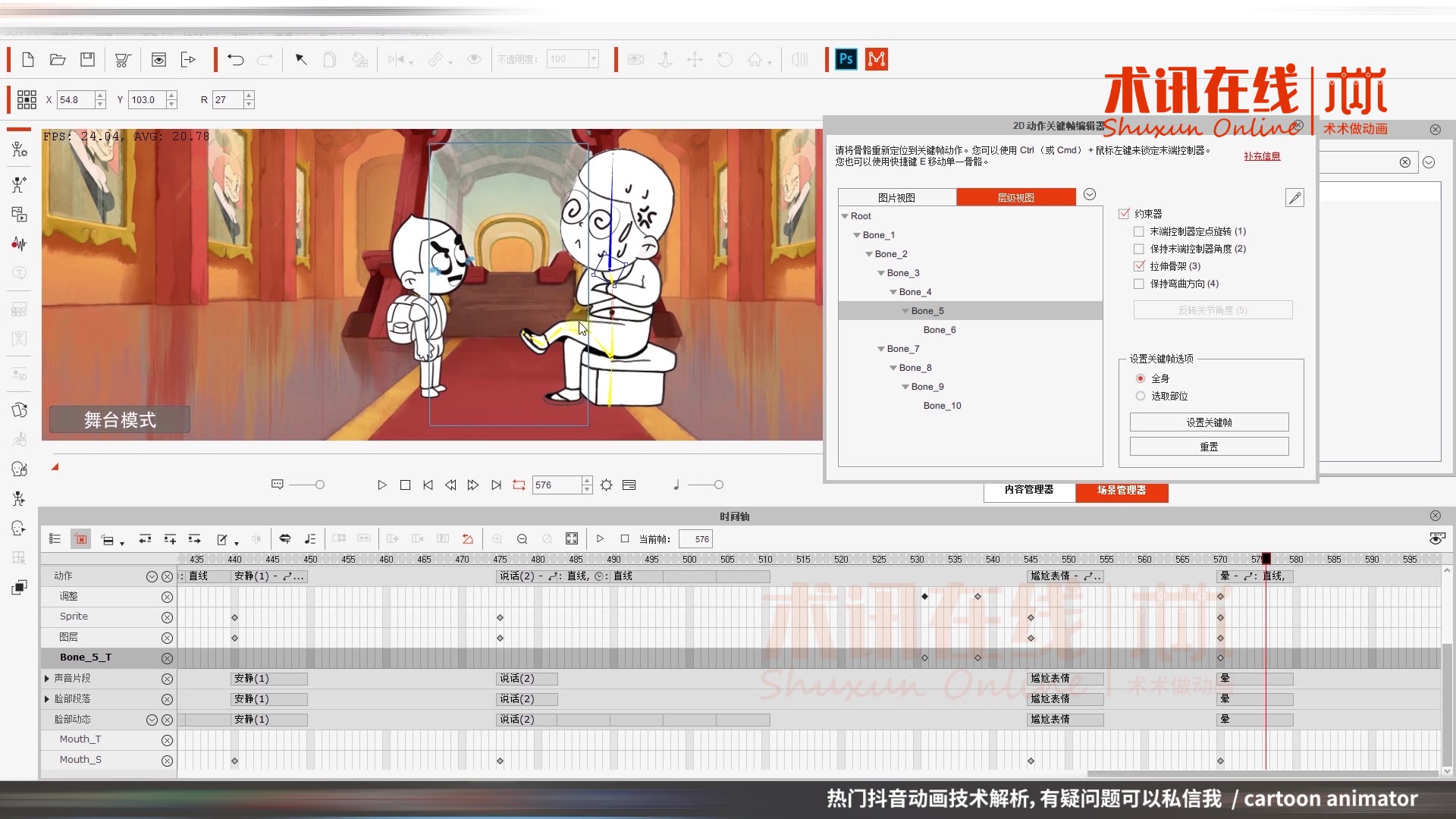Click the red curve reset icon in timeline
Viewport: 1456px width, 819px height.
(x=468, y=539)
